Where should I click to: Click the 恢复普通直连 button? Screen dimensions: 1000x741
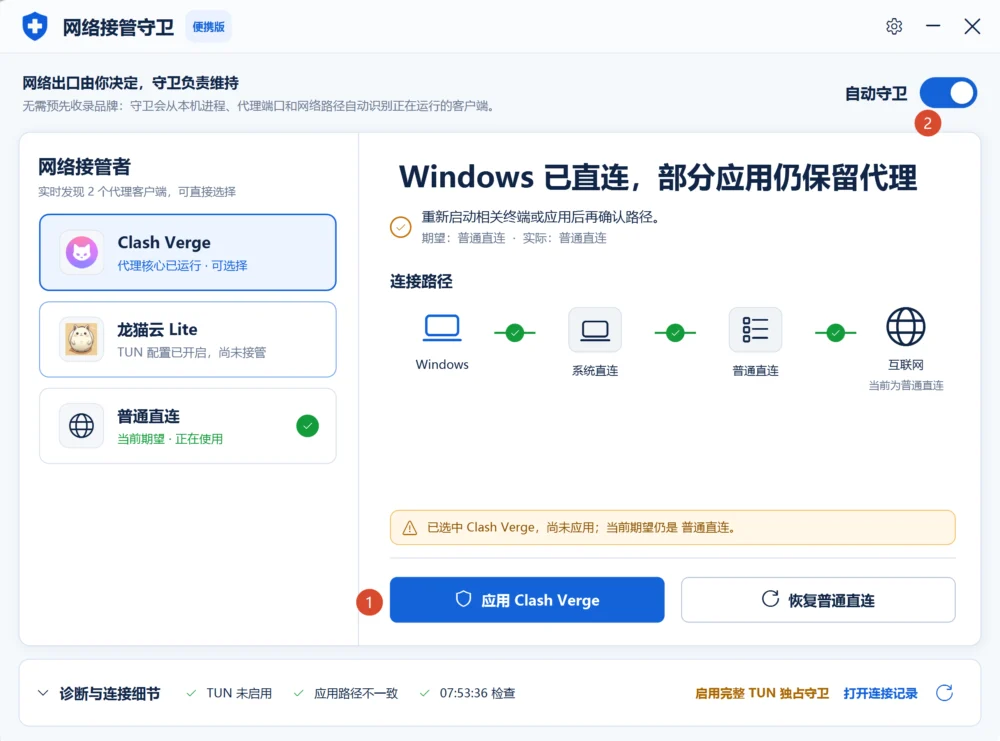pos(818,600)
